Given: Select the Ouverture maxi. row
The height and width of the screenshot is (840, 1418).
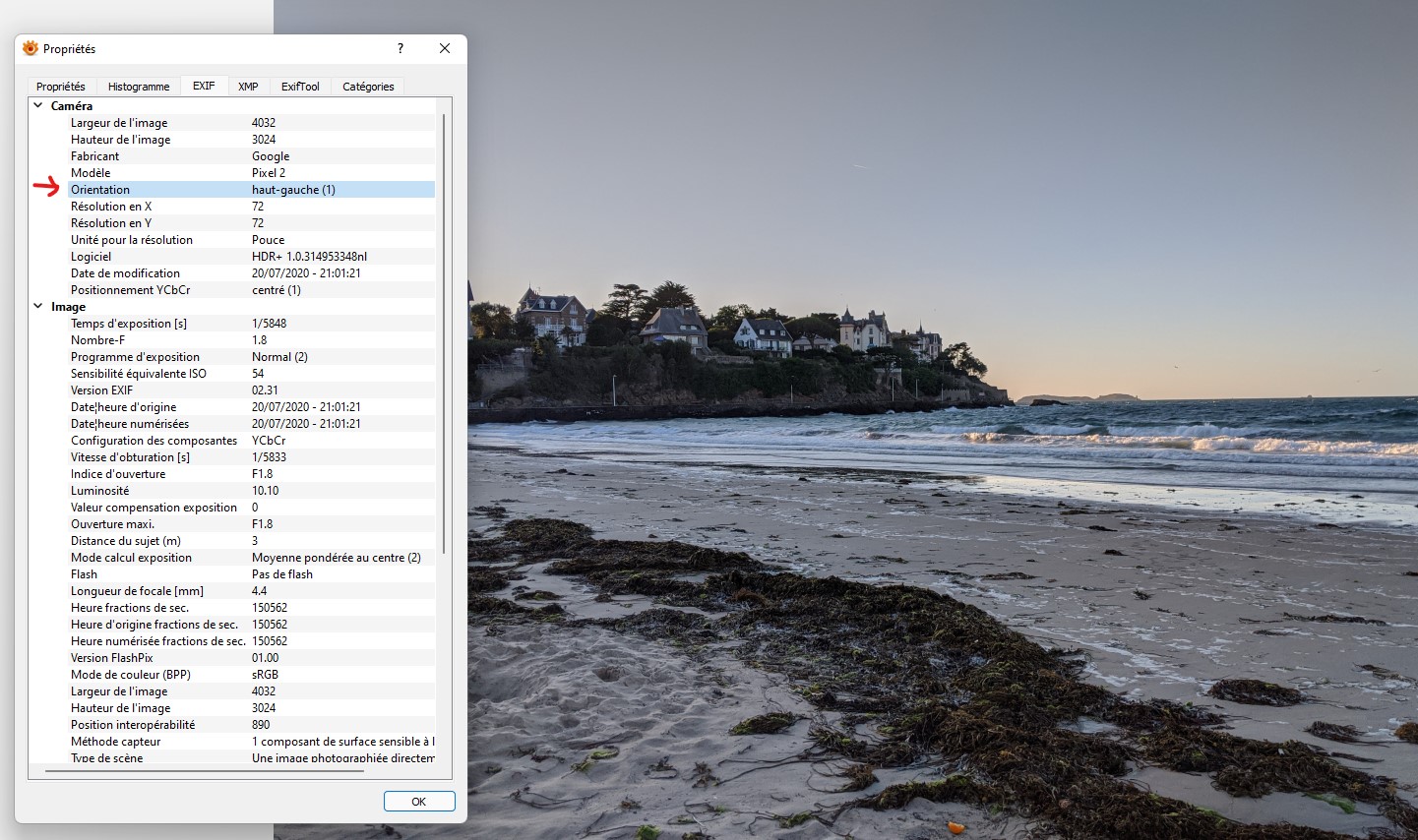Looking at the screenshot, I should [x=251, y=524].
